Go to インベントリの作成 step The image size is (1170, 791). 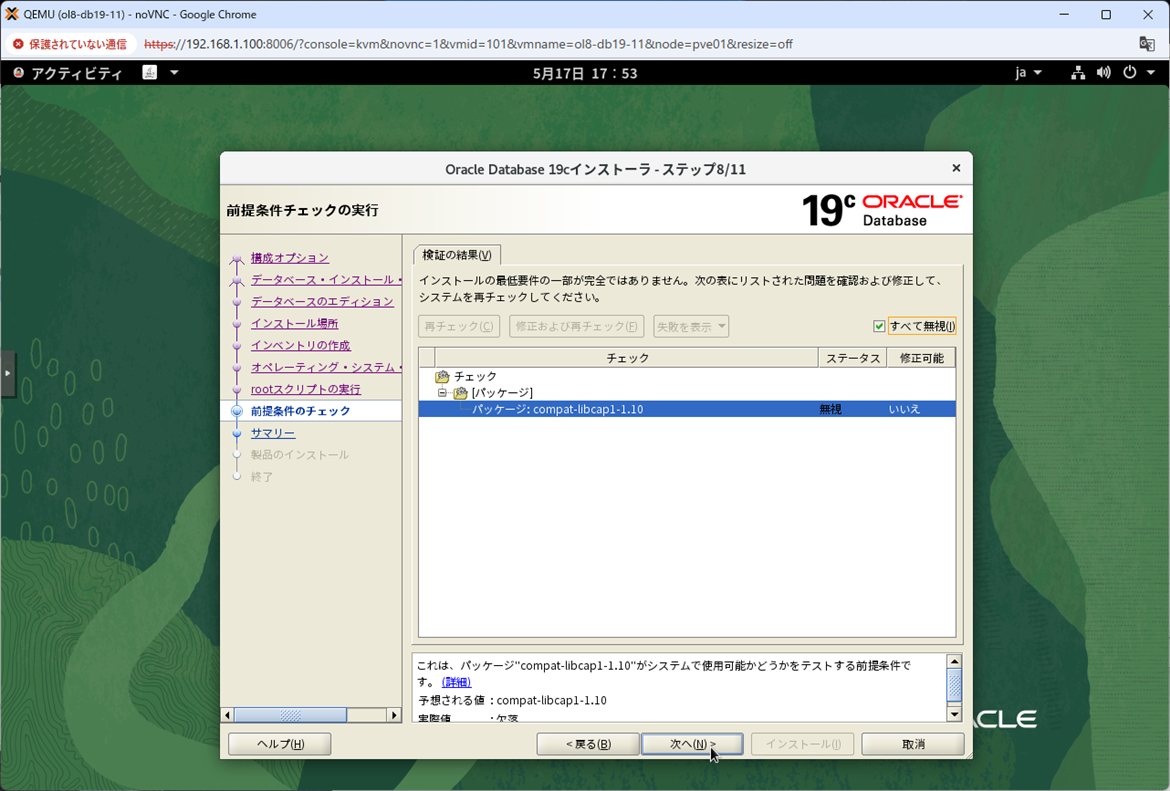point(301,345)
